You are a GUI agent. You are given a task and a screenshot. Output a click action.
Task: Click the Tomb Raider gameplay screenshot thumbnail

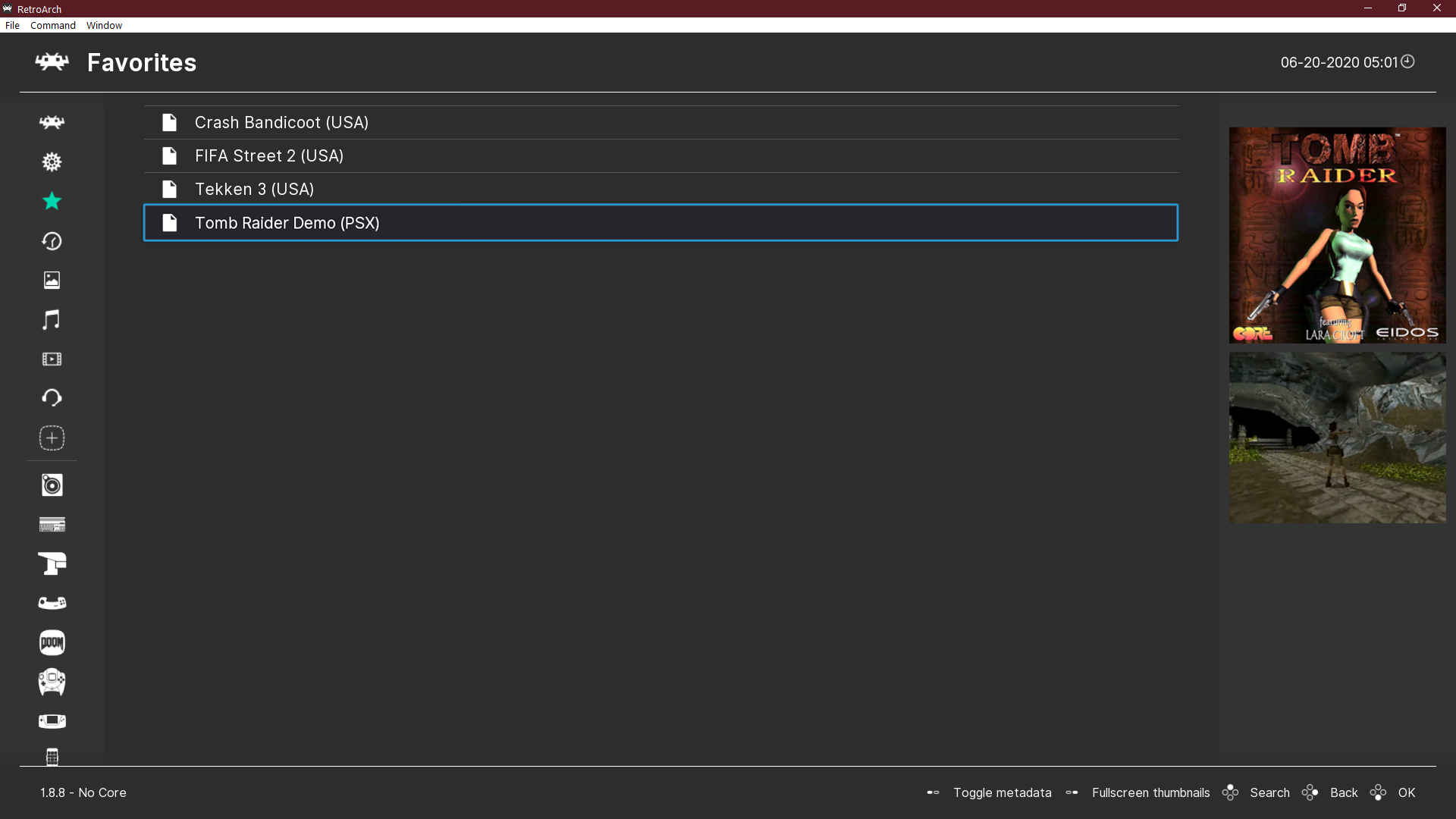tap(1337, 438)
